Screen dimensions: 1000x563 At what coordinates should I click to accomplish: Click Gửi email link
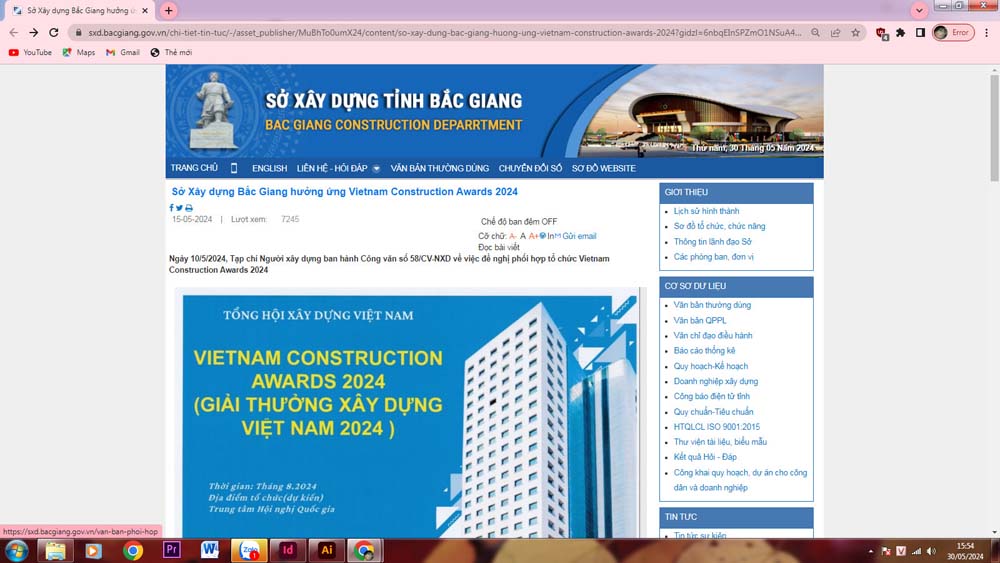579,236
